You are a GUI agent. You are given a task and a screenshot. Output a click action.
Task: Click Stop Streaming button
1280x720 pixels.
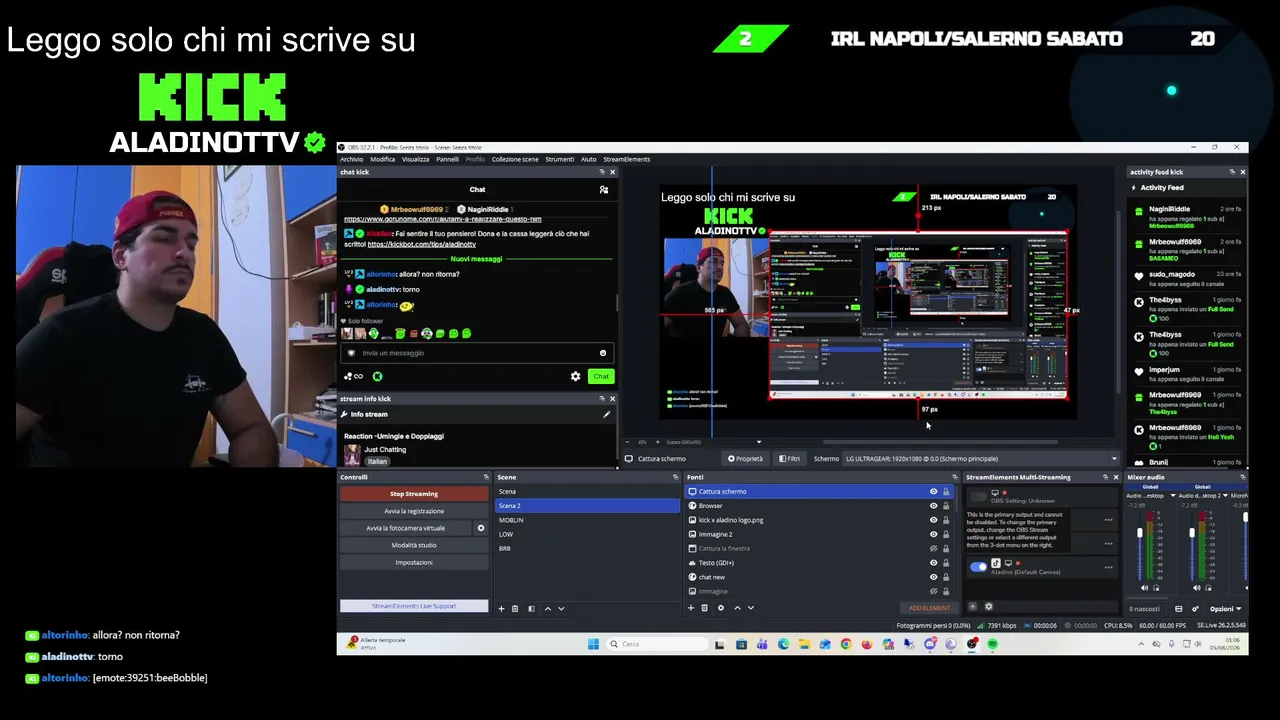414,494
